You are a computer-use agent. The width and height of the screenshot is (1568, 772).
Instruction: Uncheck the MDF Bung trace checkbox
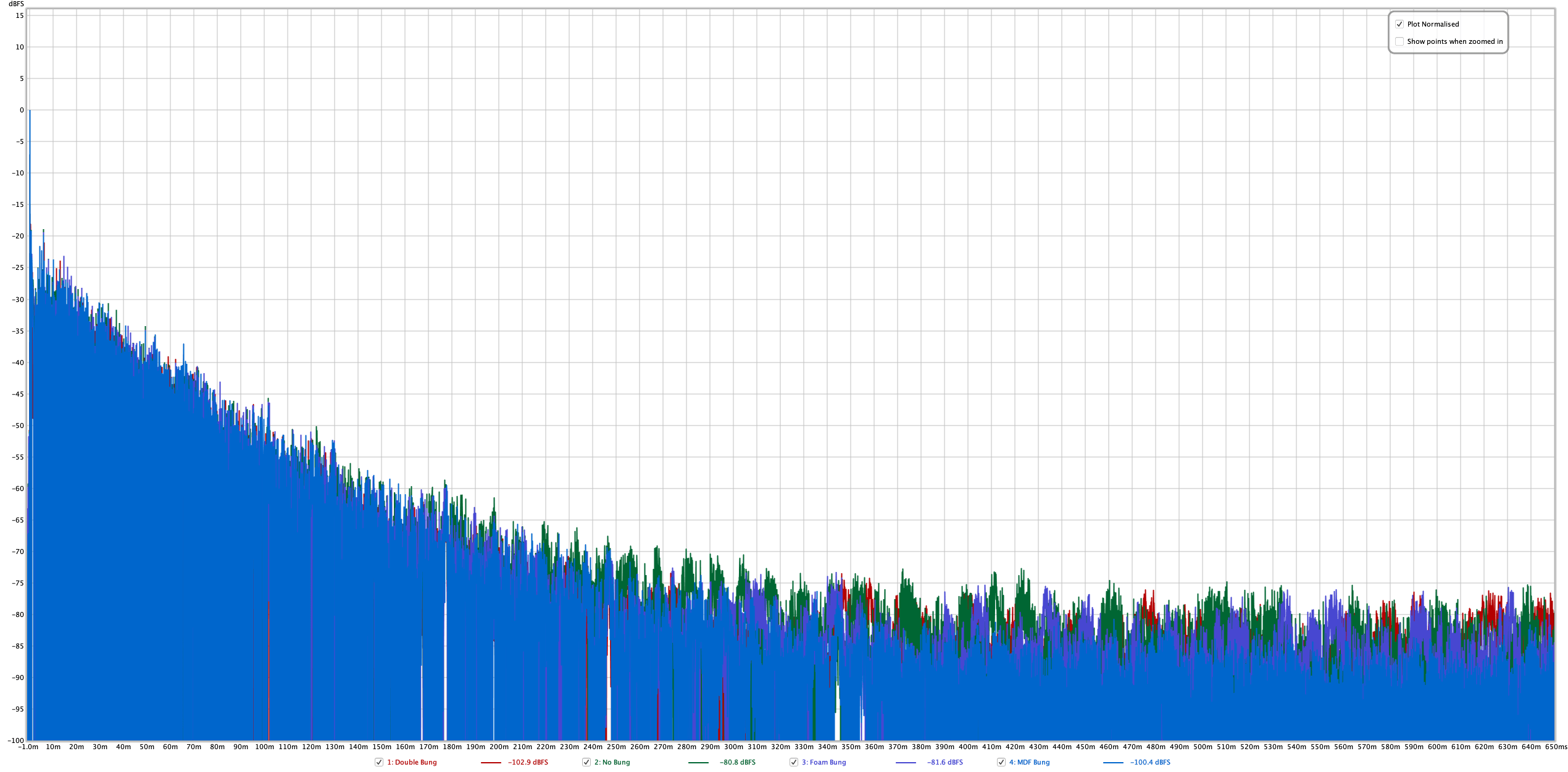click(1001, 762)
